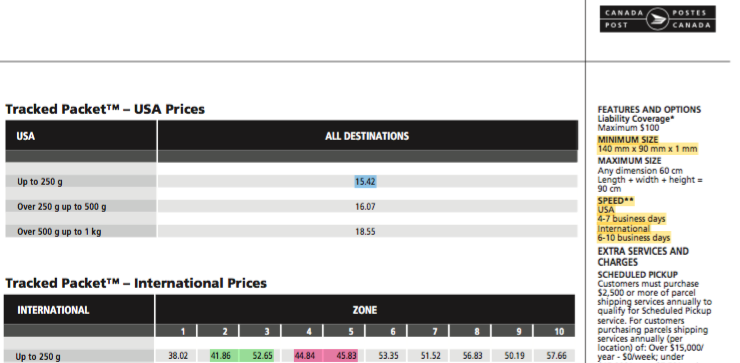Click the 'MAXIMUM SIZE' label

click(x=629, y=161)
